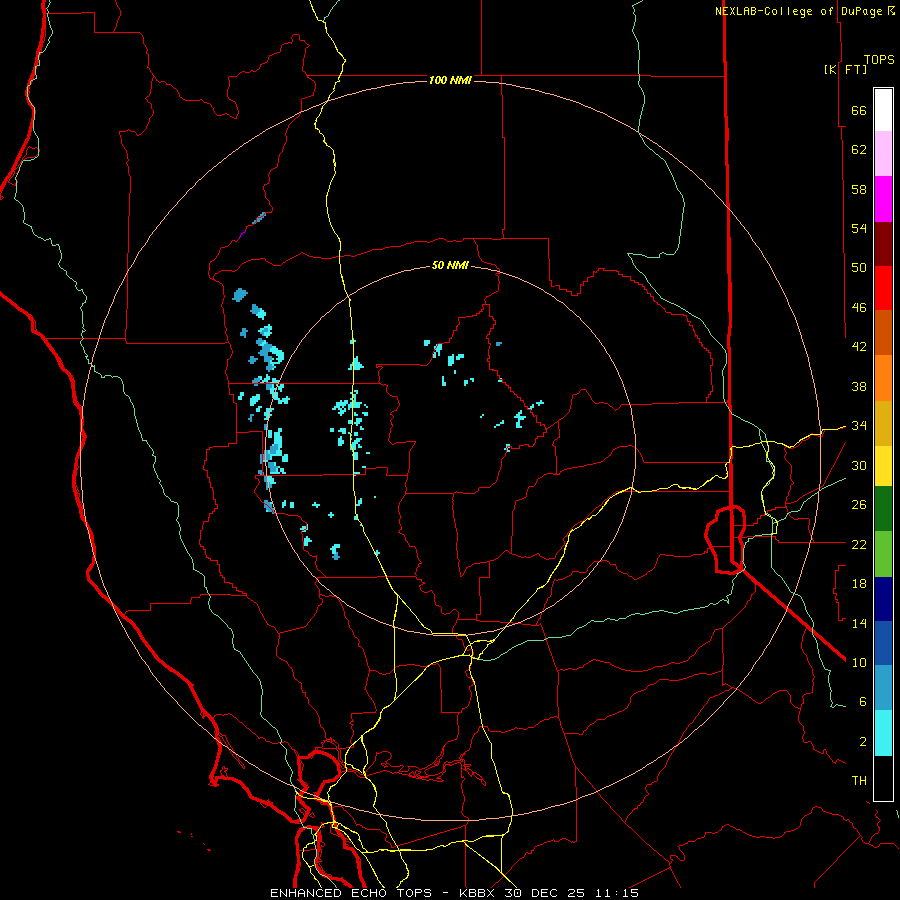
Task: Click the "46" legend value
Action: [859, 308]
